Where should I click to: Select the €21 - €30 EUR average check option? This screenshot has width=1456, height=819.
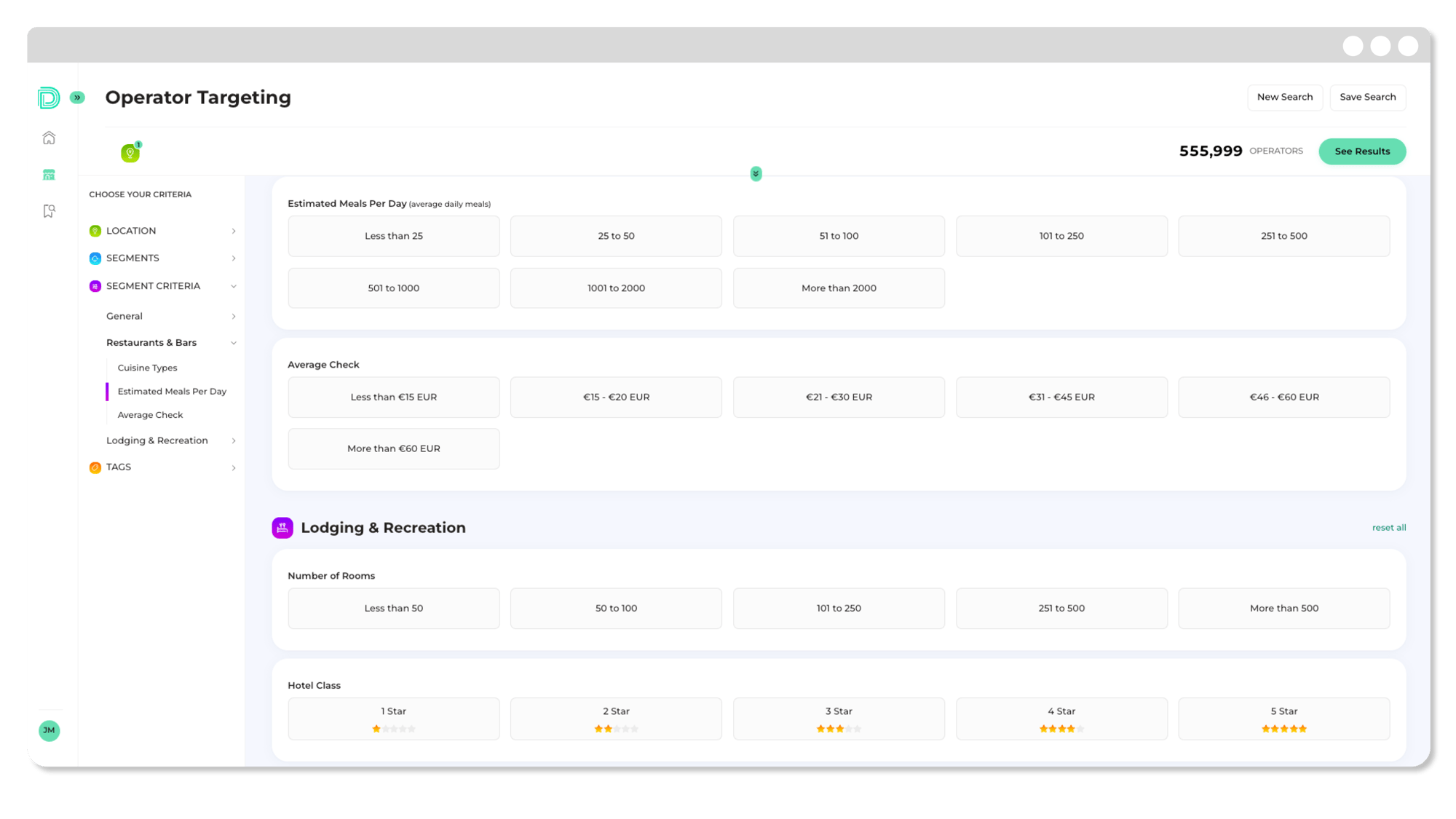tap(838, 397)
